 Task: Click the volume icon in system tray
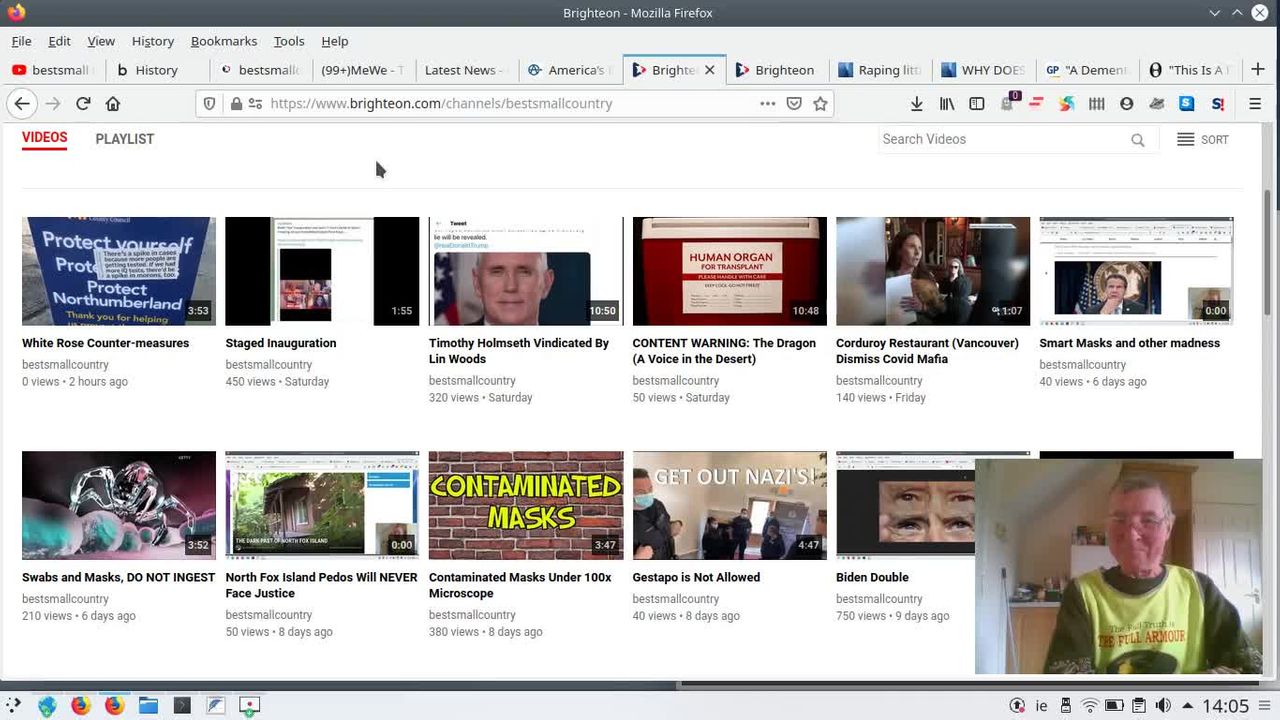[x=1162, y=705]
